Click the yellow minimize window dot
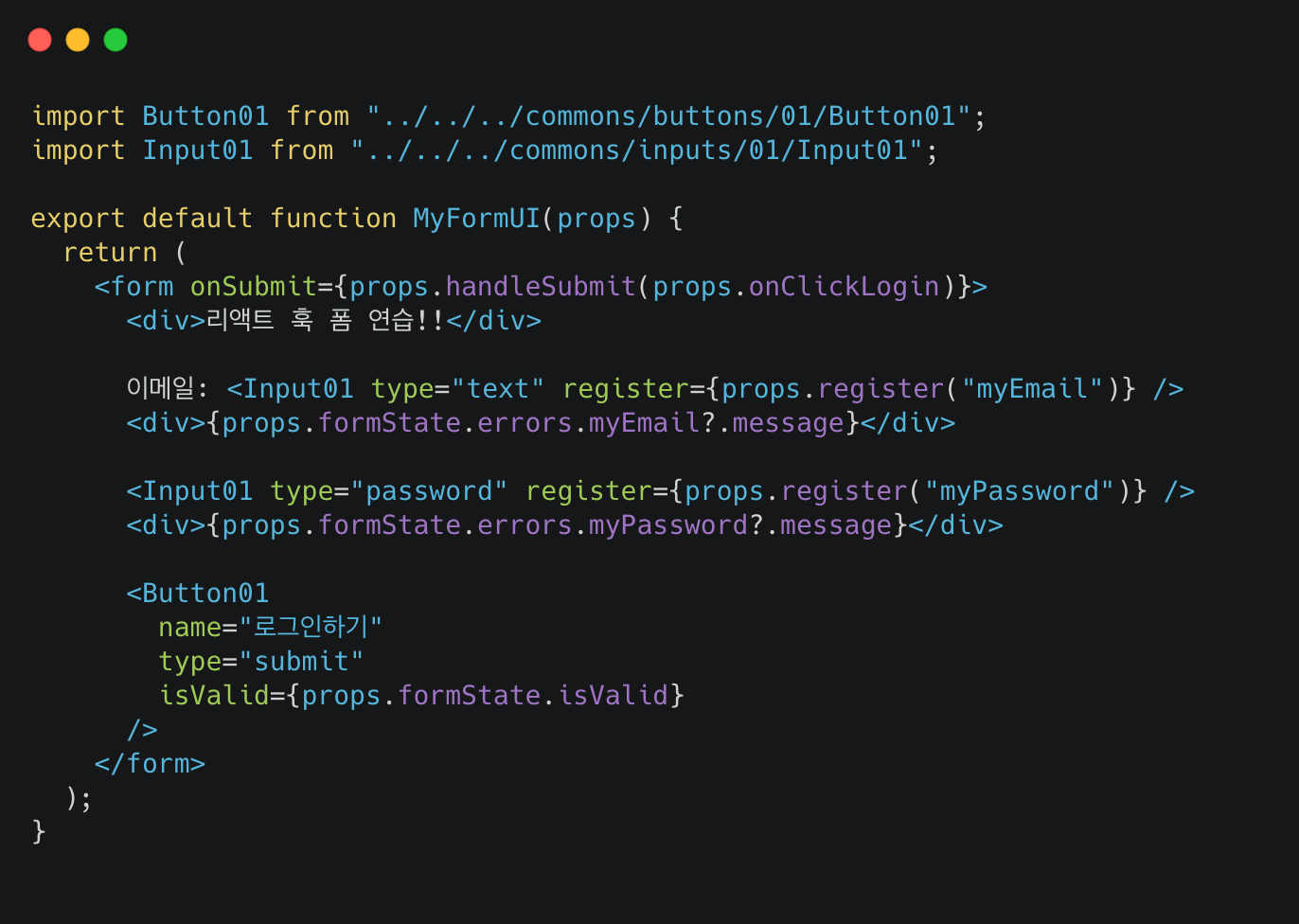Screen dimensions: 1299x924 pyautogui.click(x=78, y=40)
